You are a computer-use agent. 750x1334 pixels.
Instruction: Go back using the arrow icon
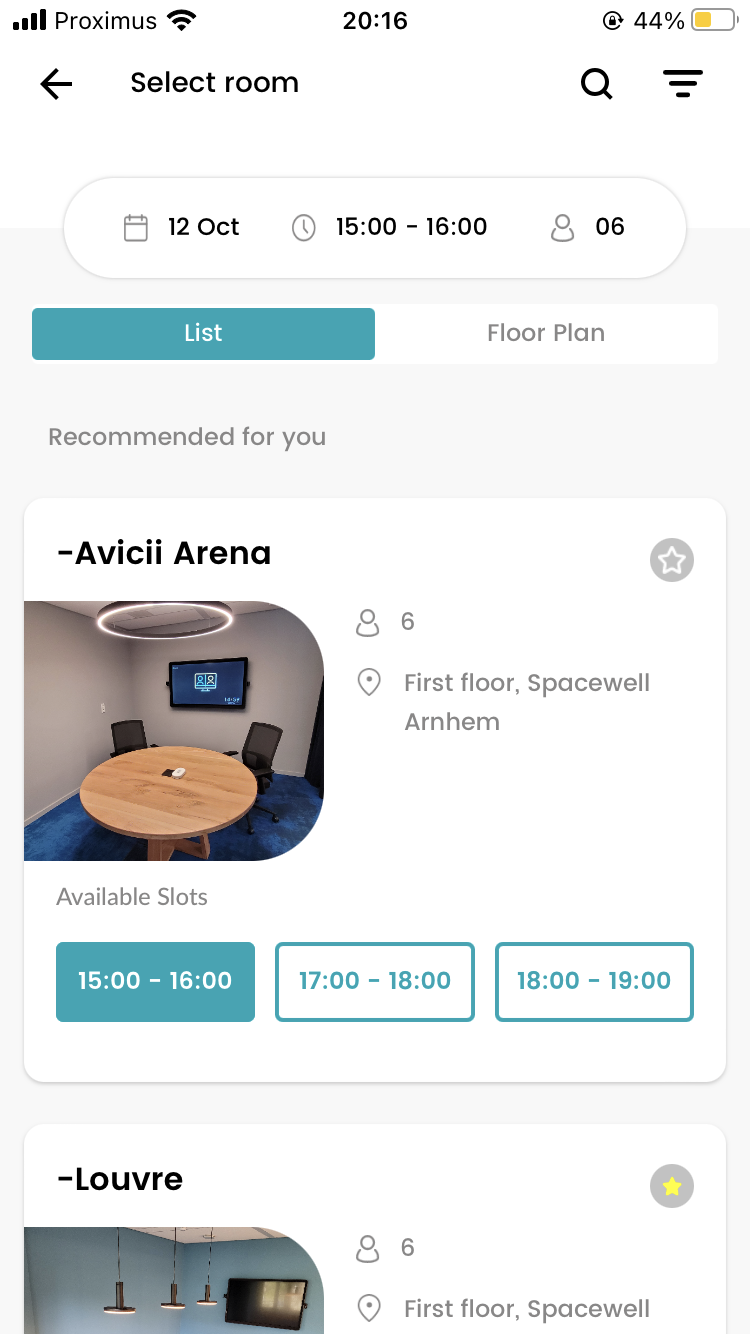[x=56, y=84]
